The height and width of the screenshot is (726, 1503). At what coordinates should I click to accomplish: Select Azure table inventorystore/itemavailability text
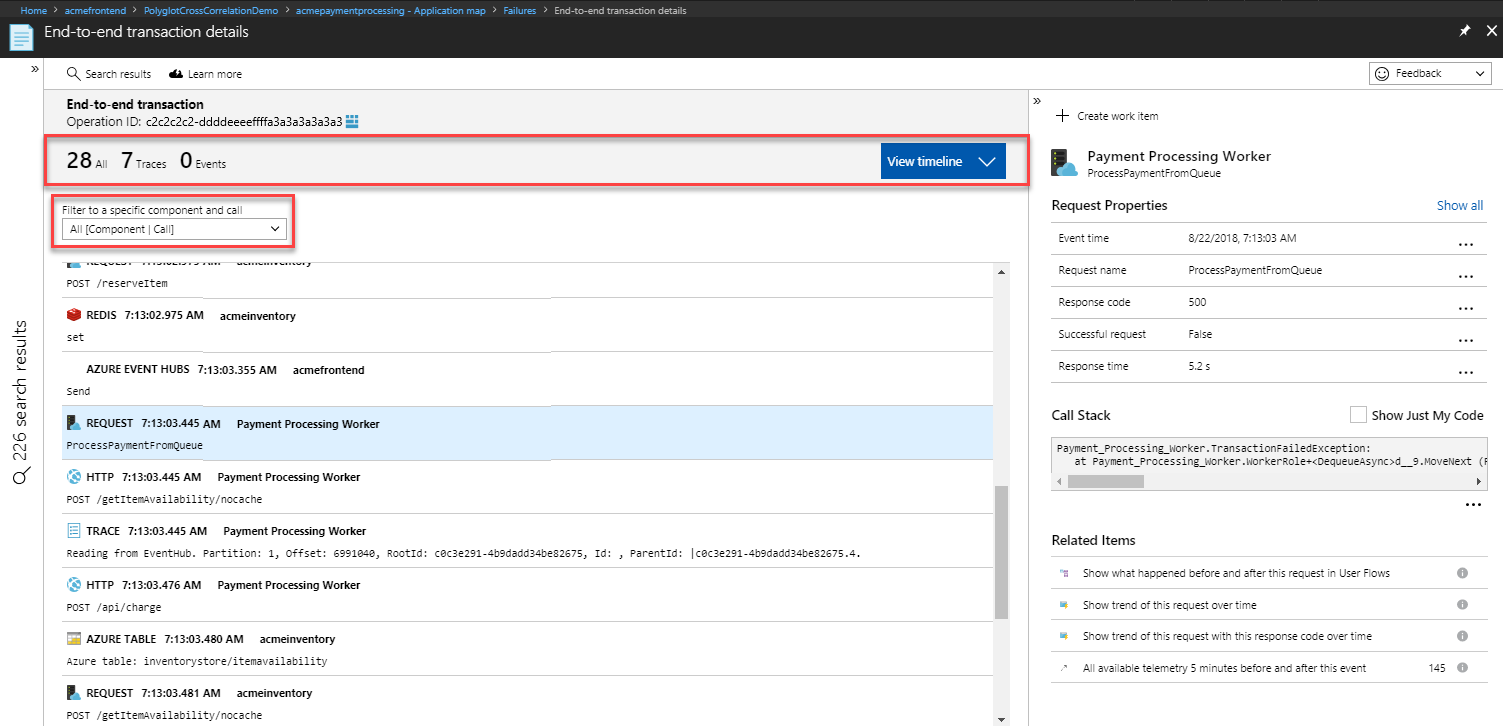point(196,661)
